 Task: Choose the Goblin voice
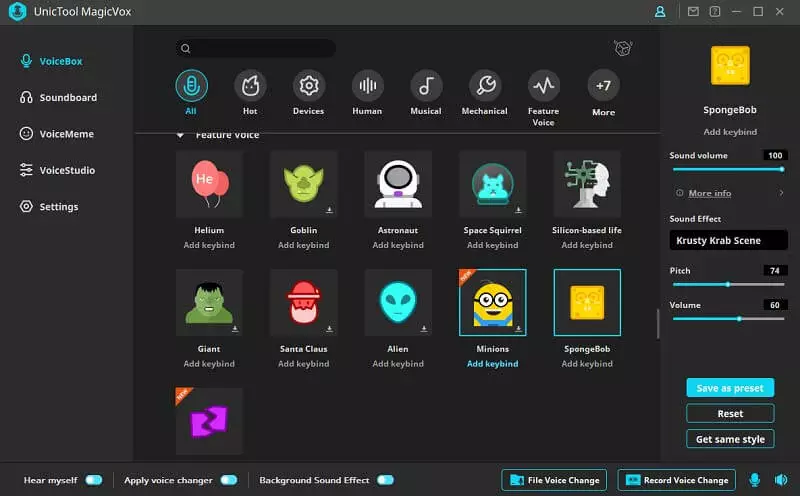coord(304,184)
